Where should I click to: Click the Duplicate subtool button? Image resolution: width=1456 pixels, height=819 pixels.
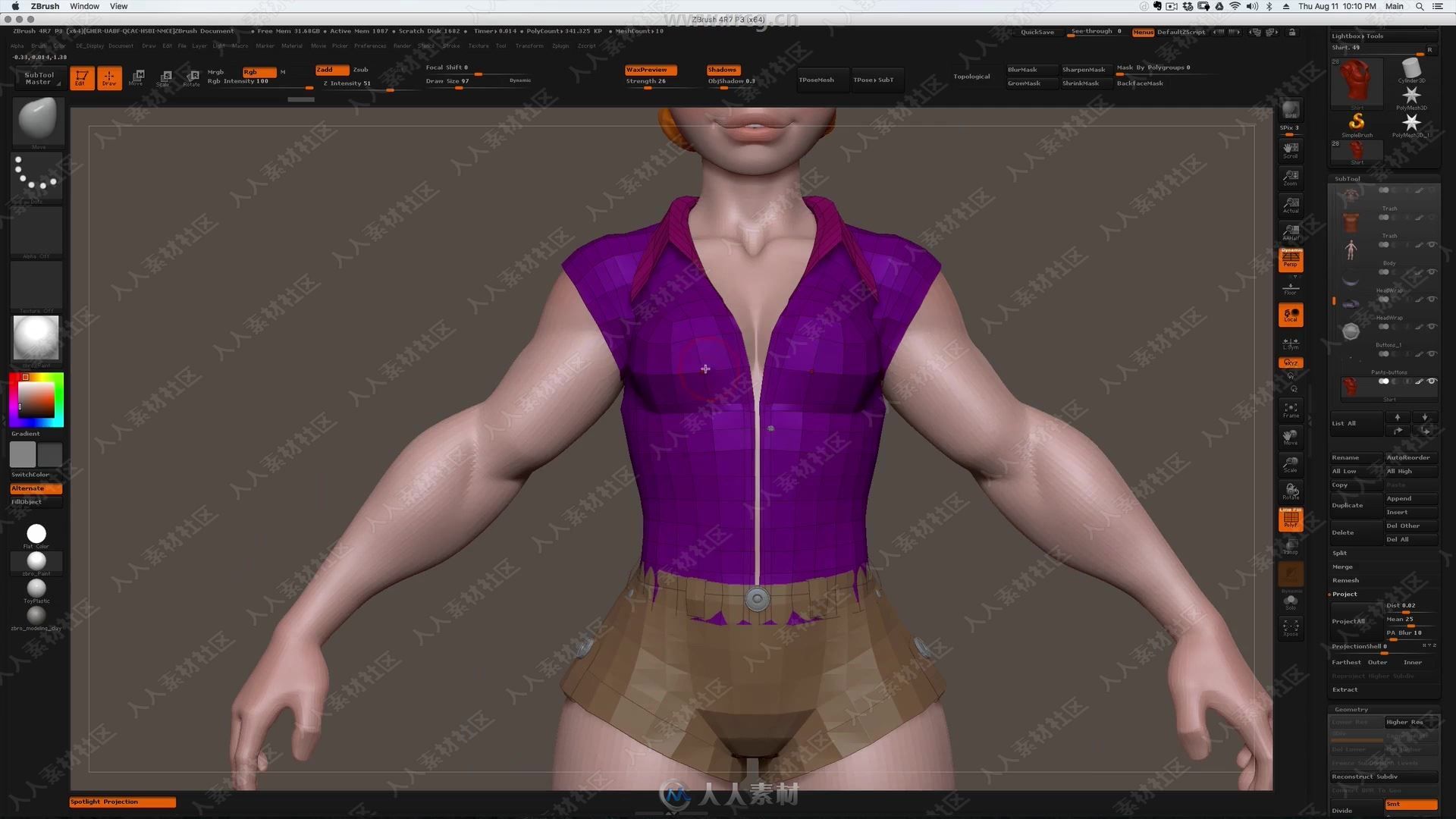coord(1356,505)
